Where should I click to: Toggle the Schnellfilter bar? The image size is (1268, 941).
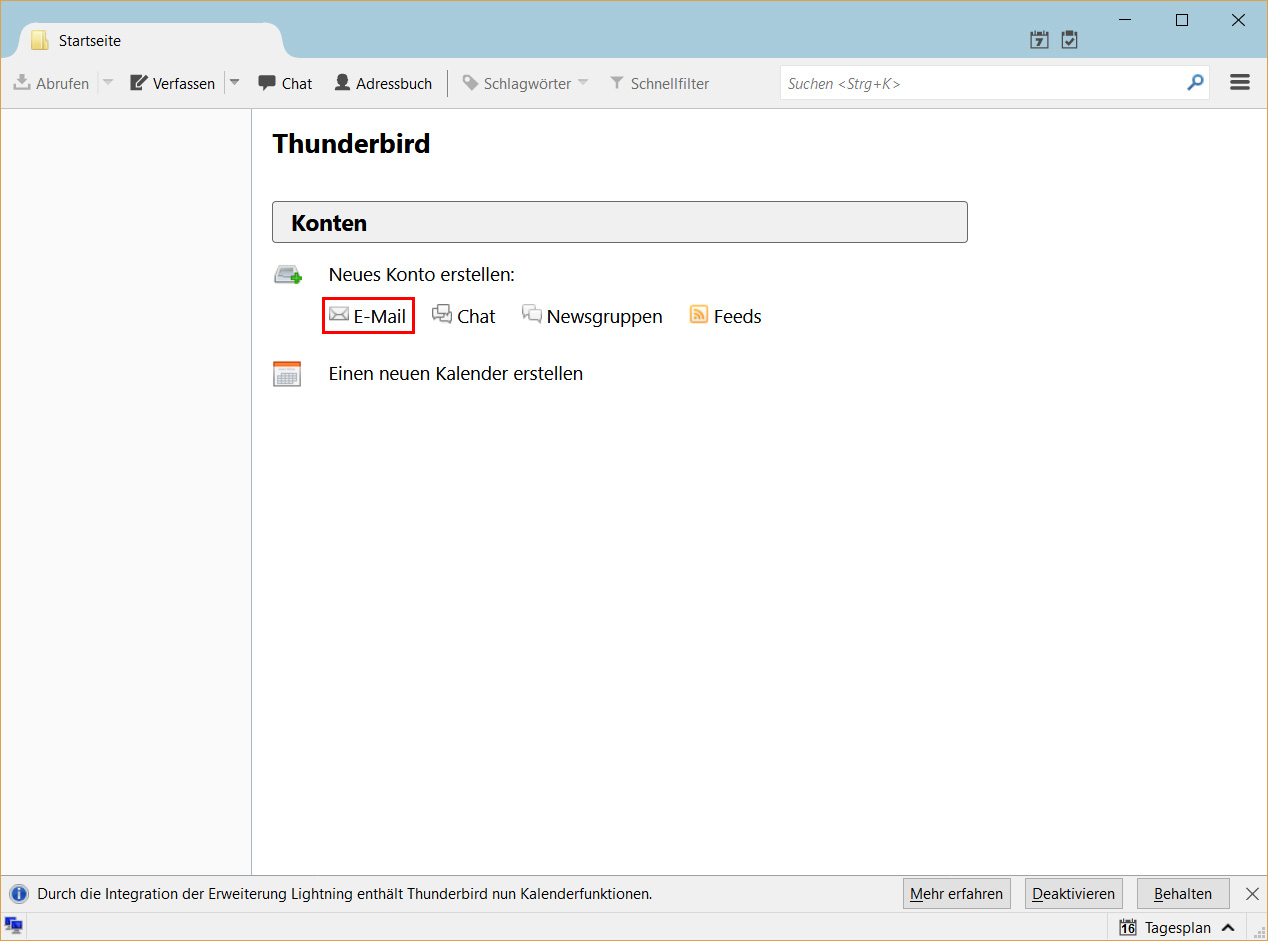pyautogui.click(x=659, y=83)
